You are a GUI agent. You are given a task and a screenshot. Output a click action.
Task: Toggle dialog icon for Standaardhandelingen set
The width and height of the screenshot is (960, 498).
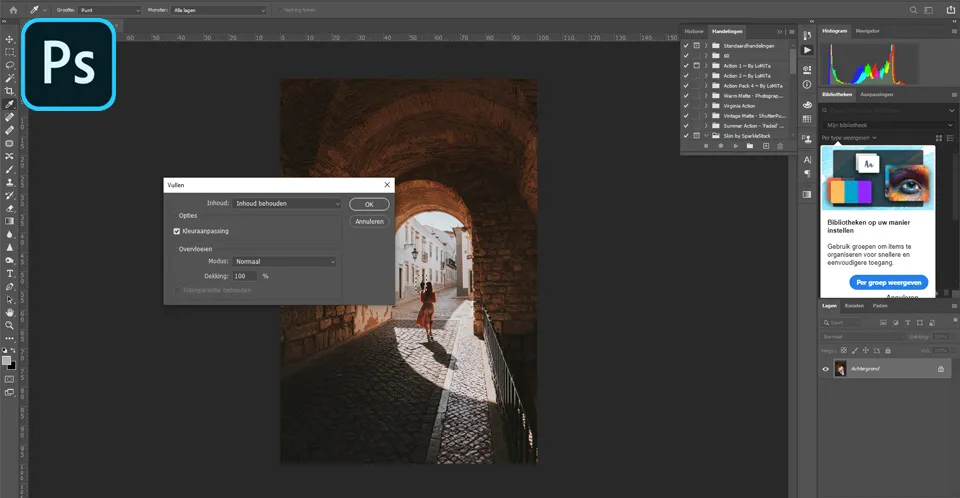point(696,46)
